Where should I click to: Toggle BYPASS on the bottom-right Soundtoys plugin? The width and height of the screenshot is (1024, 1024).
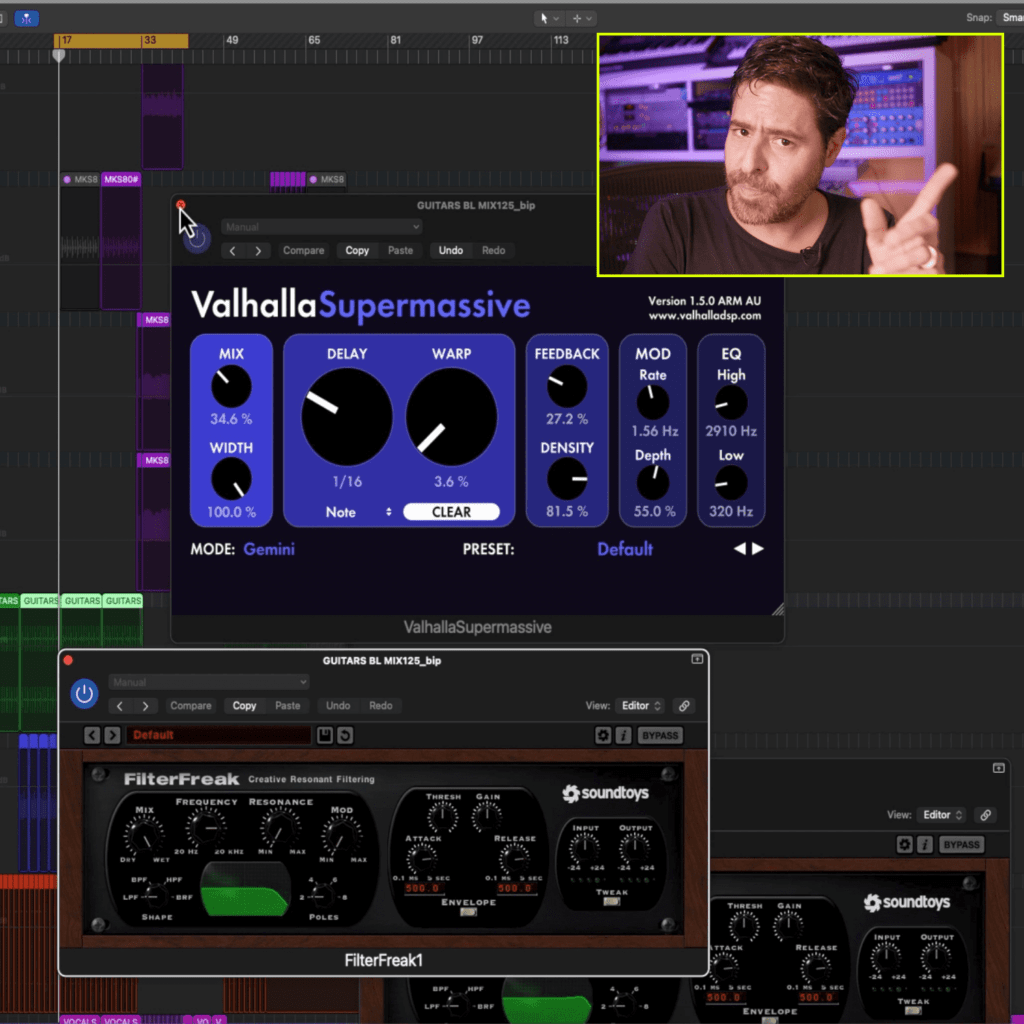(961, 844)
